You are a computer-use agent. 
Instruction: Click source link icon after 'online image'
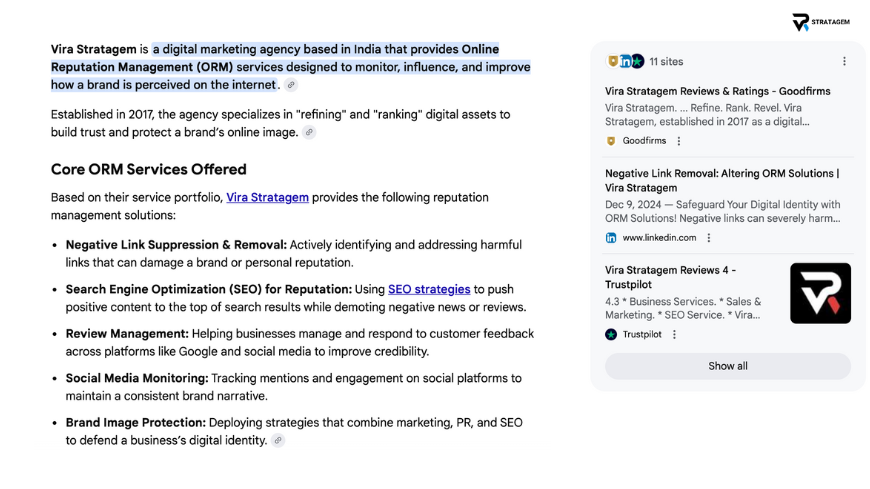(x=309, y=132)
